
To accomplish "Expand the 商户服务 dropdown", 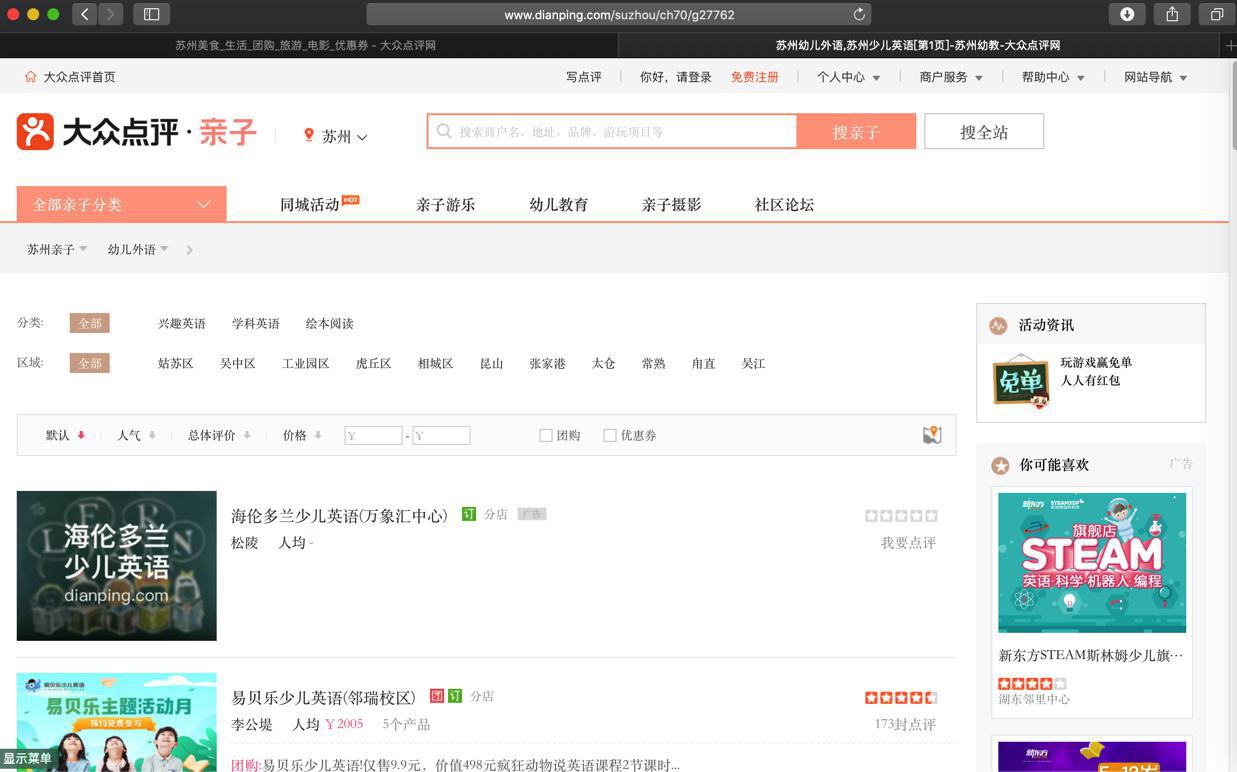I will click(x=951, y=77).
